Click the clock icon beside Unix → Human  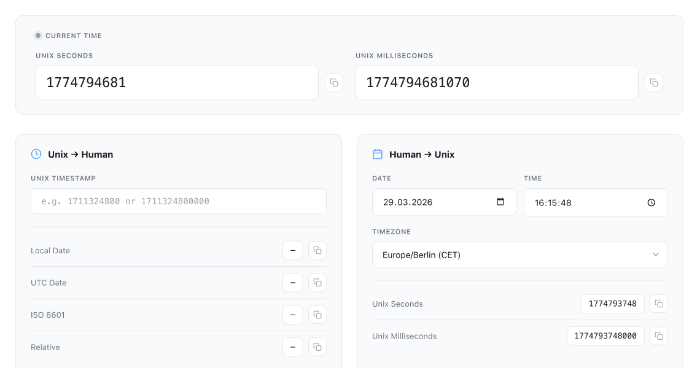pyautogui.click(x=36, y=154)
